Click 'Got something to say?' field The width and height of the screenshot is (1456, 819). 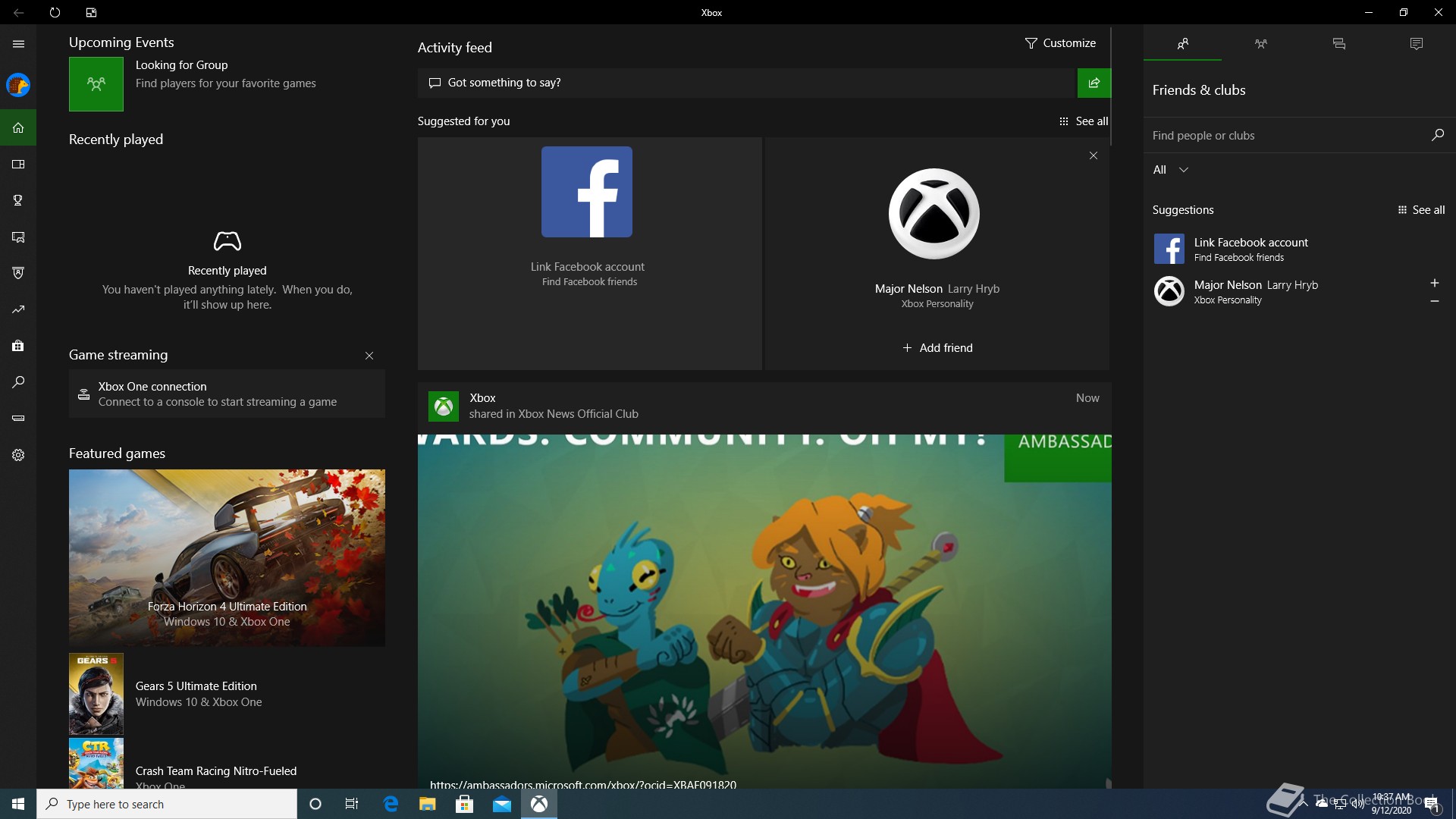pos(747,83)
